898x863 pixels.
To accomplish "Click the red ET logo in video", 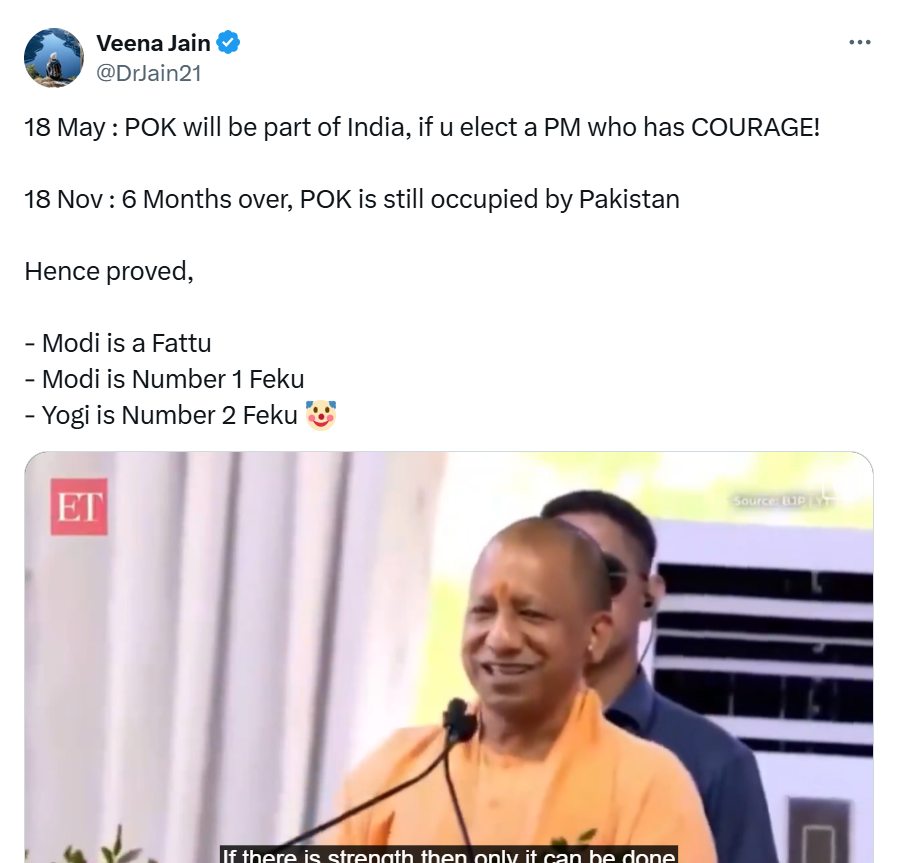I will pos(79,507).
